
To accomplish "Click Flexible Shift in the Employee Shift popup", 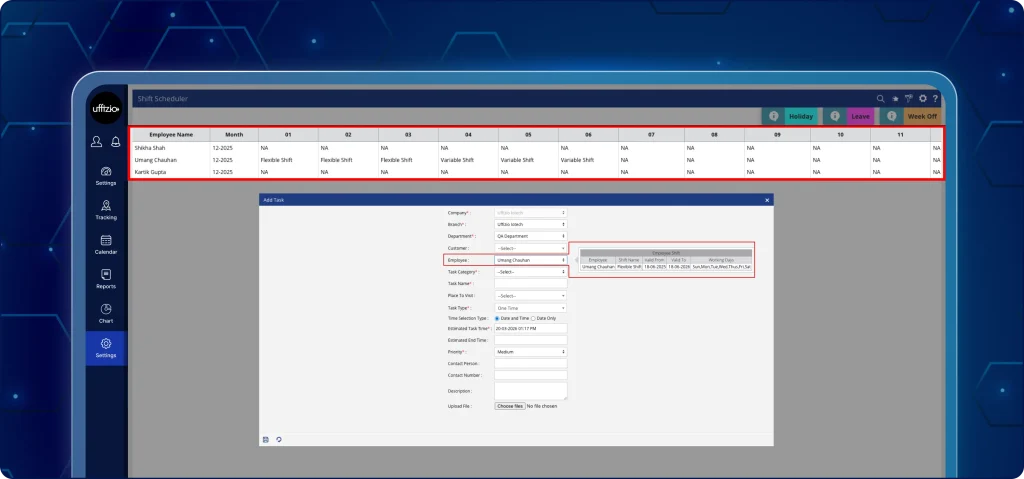I will point(629,267).
